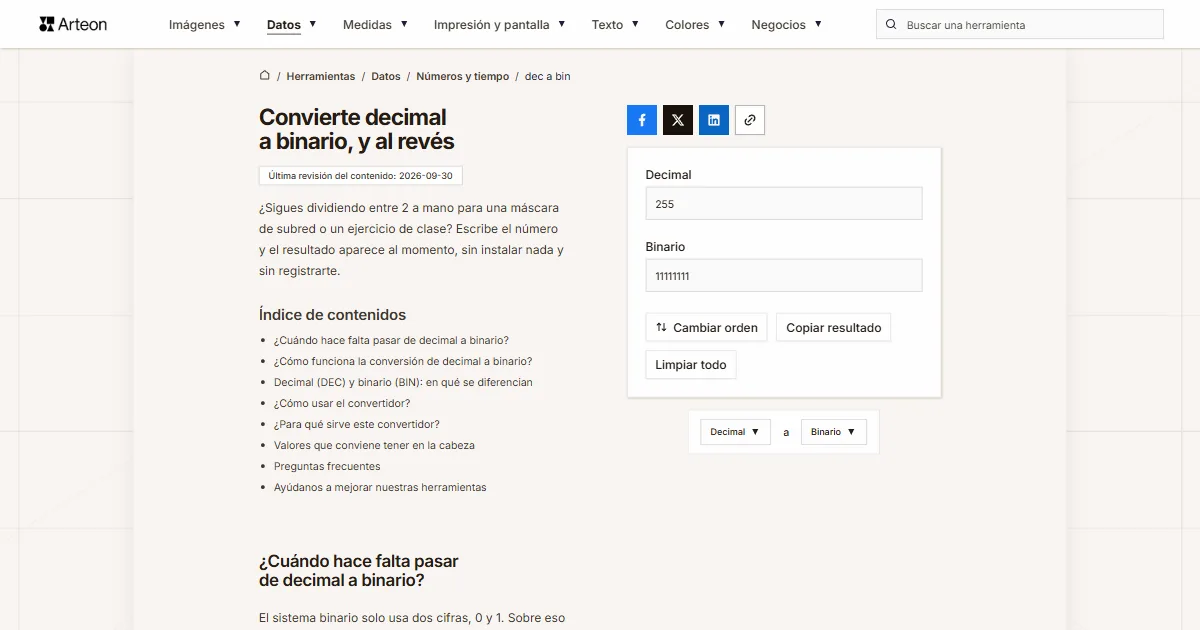The height and width of the screenshot is (630, 1200).
Task: Open the Datos menu
Action: click(x=292, y=24)
